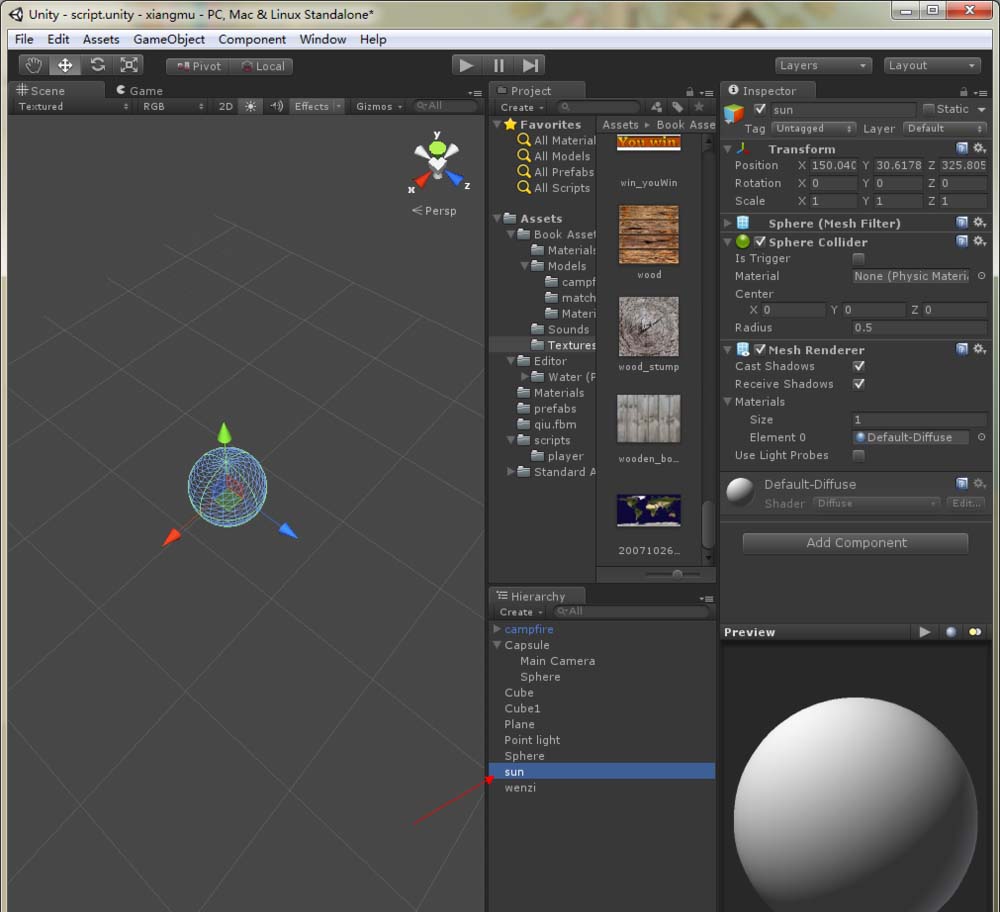
Task: Click Project search by label icon
Action: tap(677, 107)
